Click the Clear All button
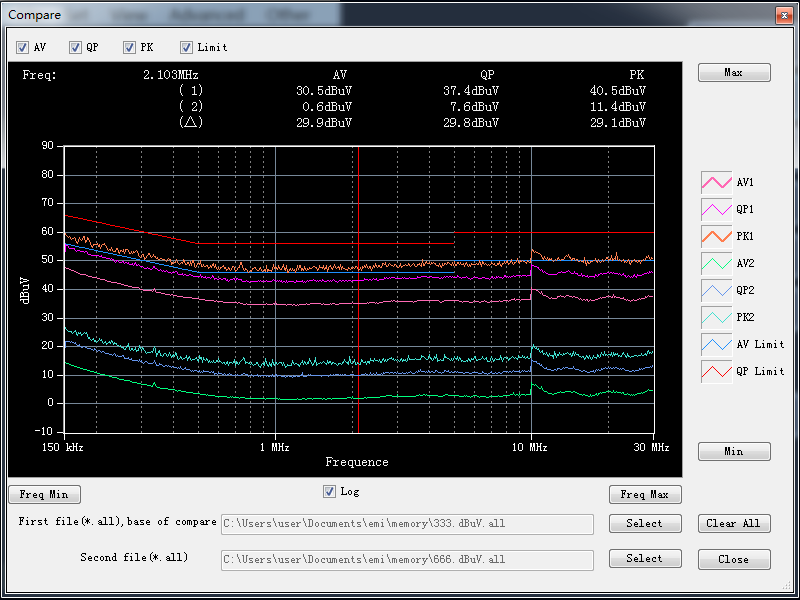The image size is (800, 600). (x=734, y=523)
